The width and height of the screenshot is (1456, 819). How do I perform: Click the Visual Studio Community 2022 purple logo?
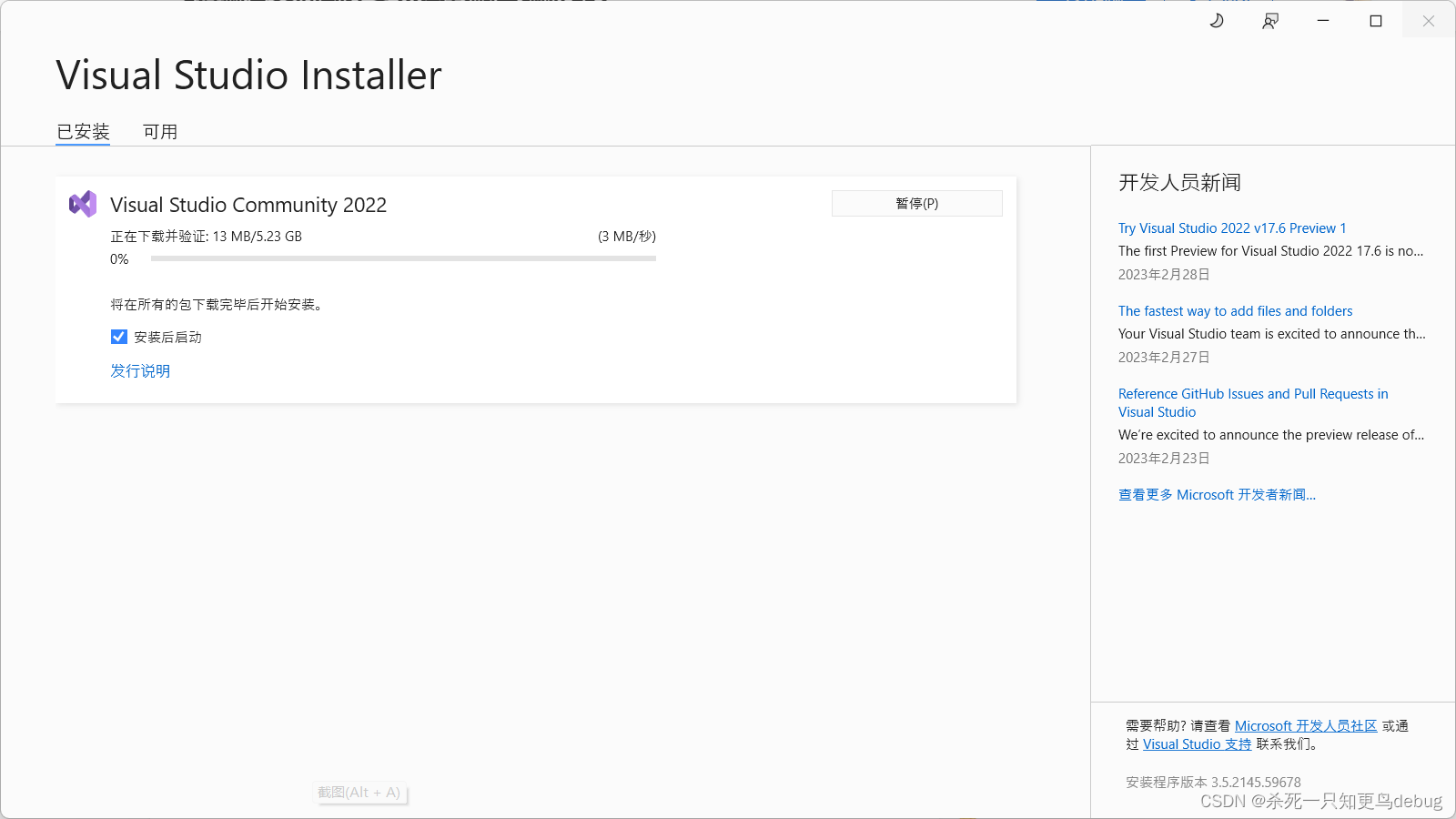83,204
